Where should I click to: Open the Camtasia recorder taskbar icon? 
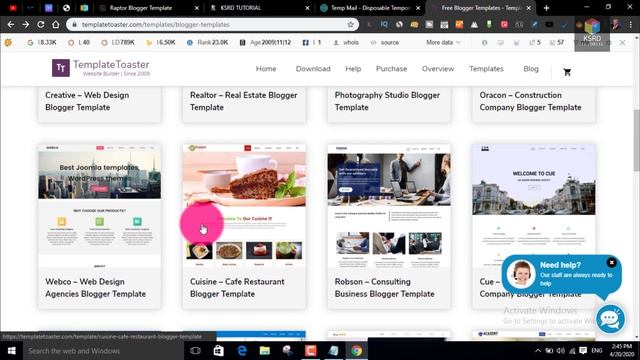310,351
